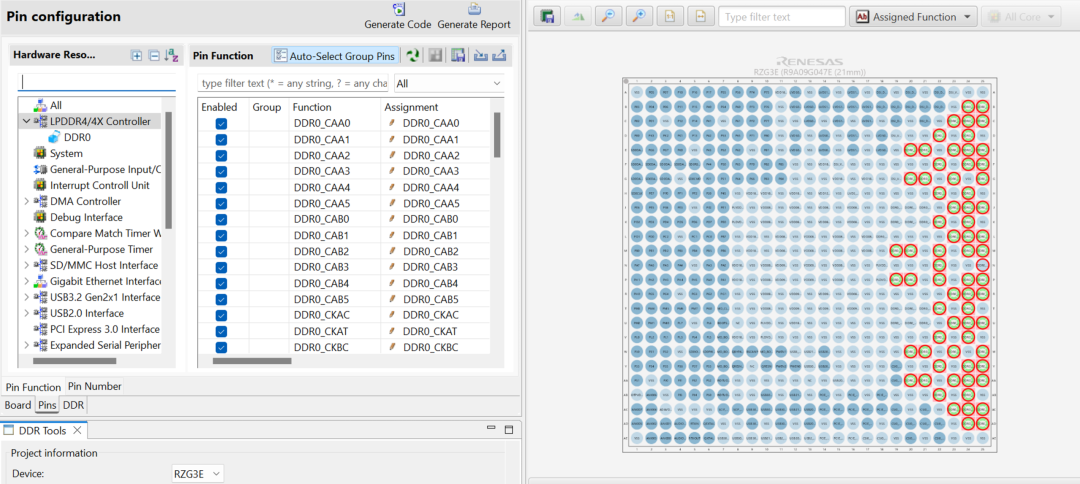Collapse the LPDDR4/4X Controller node
This screenshot has height=484, width=1080.
click(26, 121)
